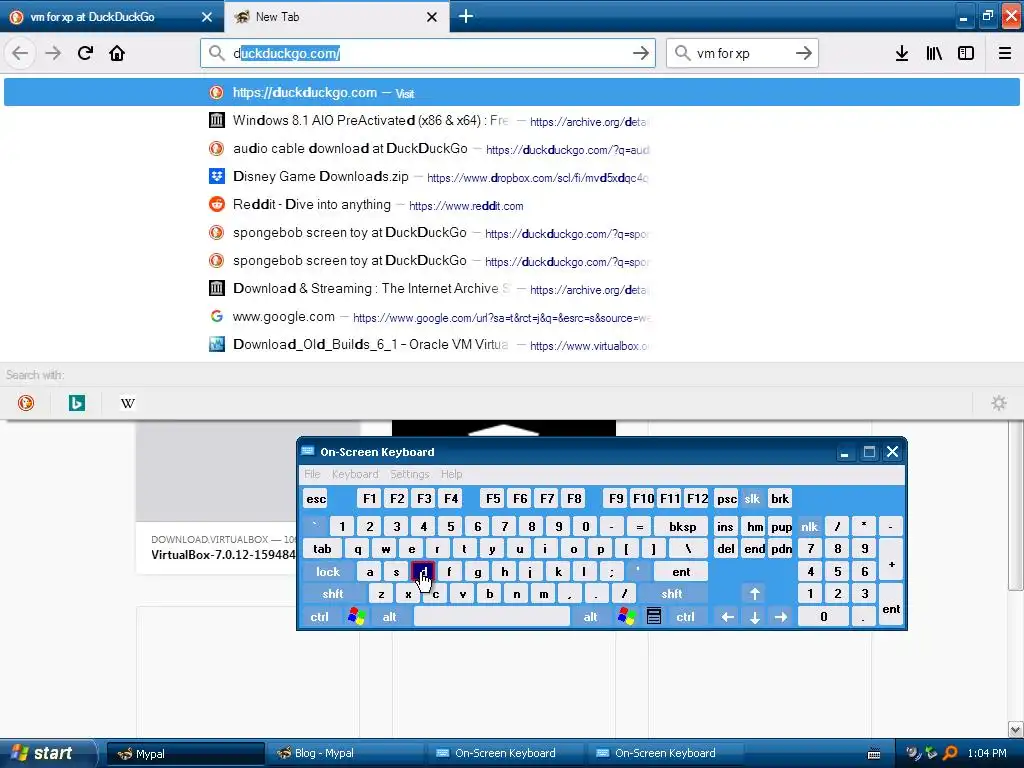
Task: Click left Windows logo key on keyboard
Action: click(356, 616)
